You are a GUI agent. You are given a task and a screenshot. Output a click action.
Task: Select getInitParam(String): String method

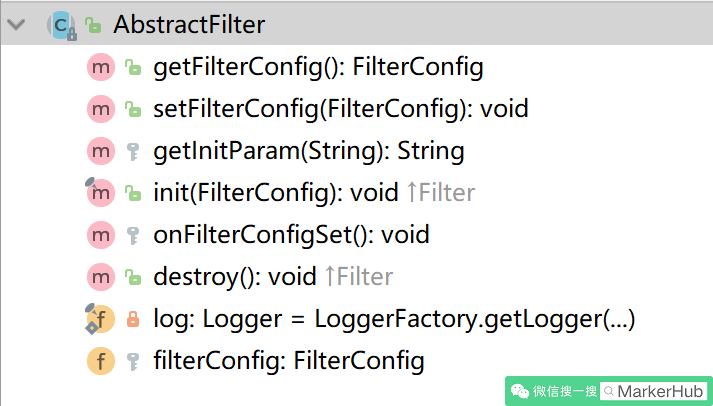pyautogui.click(x=309, y=151)
